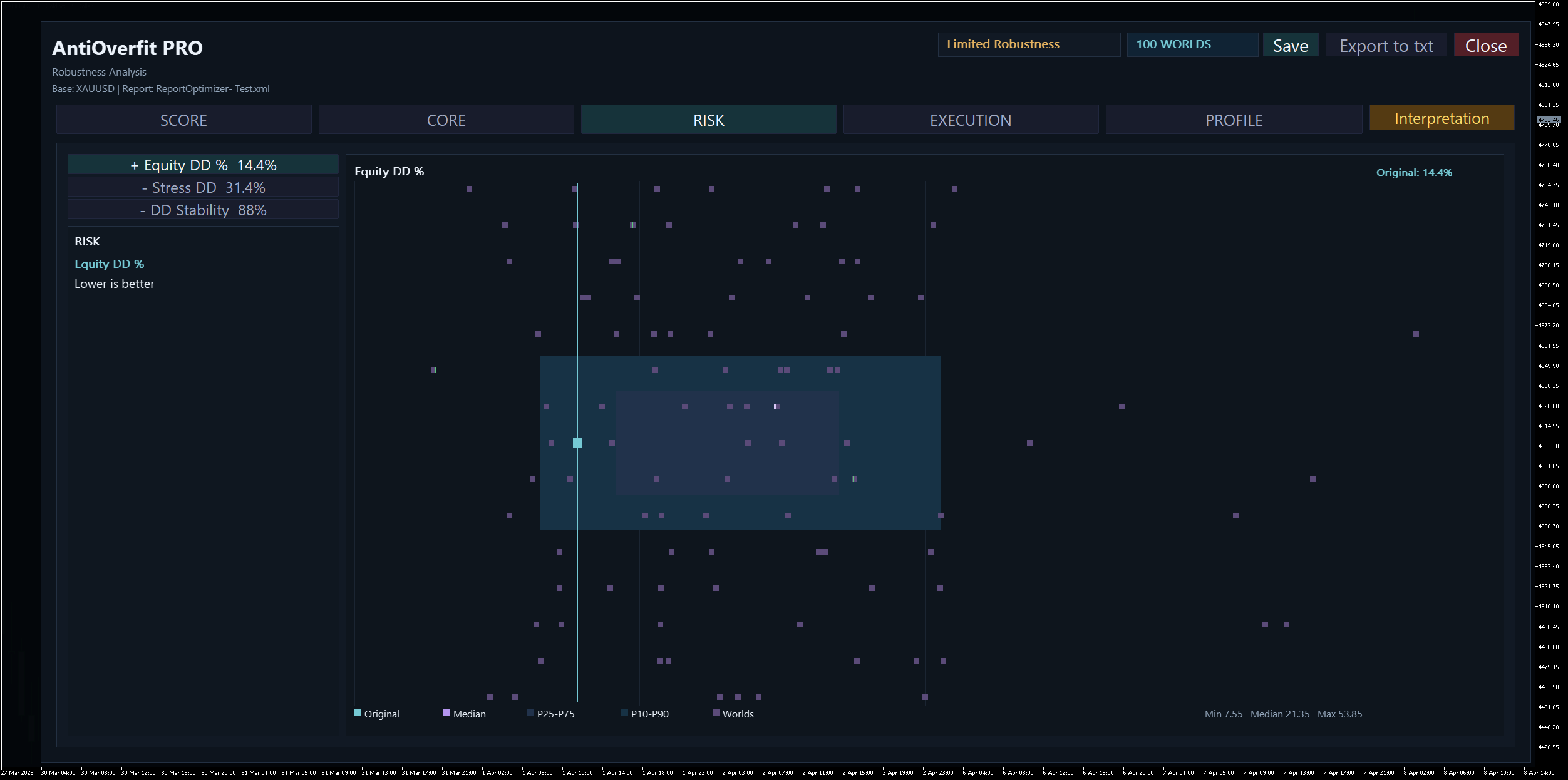Open the EXECUTION tab
Viewport: 1568px width, 780px height.
click(x=970, y=120)
